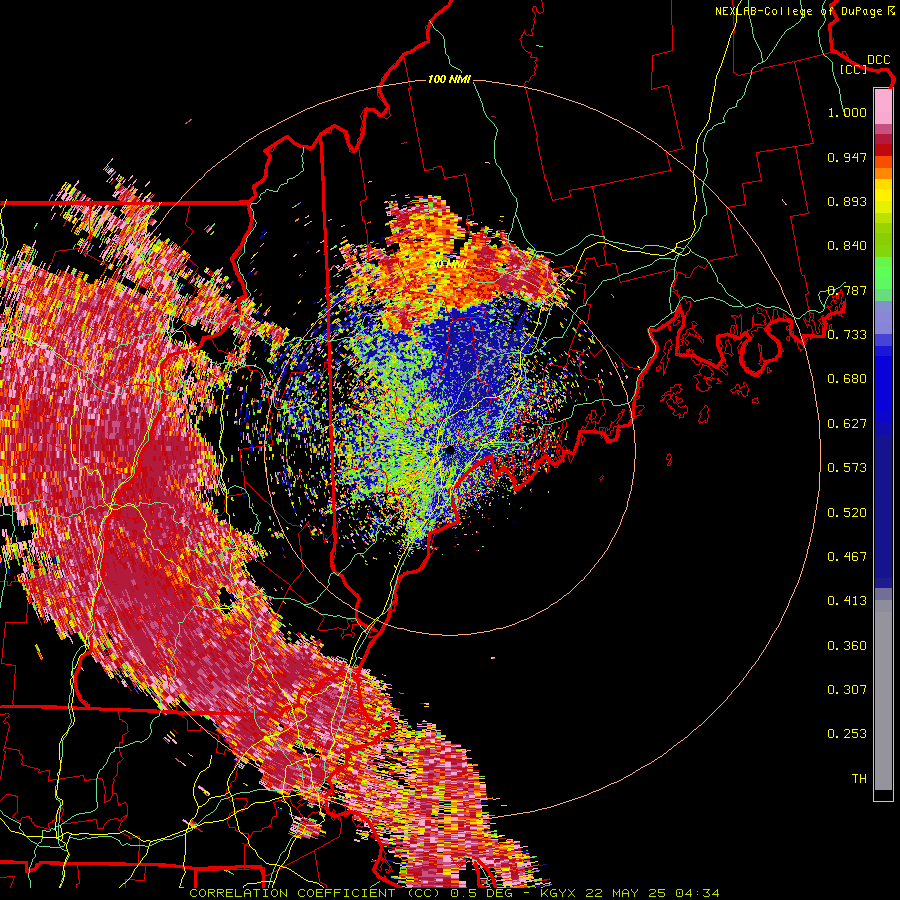This screenshot has height=900, width=900.
Task: Click the yellow swatch in the color bar
Action: (883, 196)
